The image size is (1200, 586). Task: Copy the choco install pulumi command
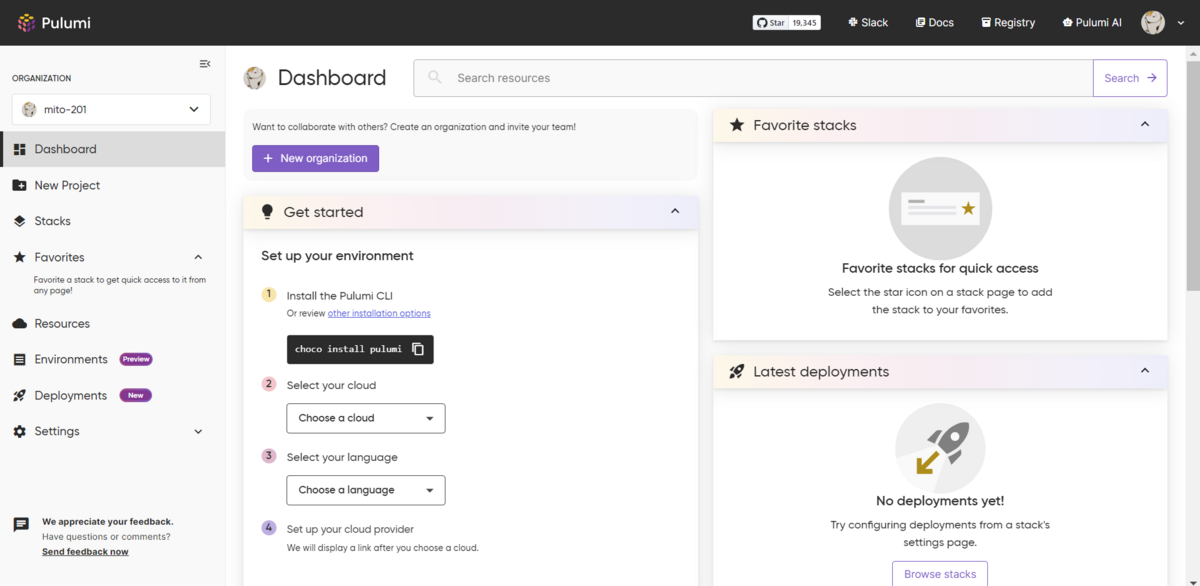(418, 349)
